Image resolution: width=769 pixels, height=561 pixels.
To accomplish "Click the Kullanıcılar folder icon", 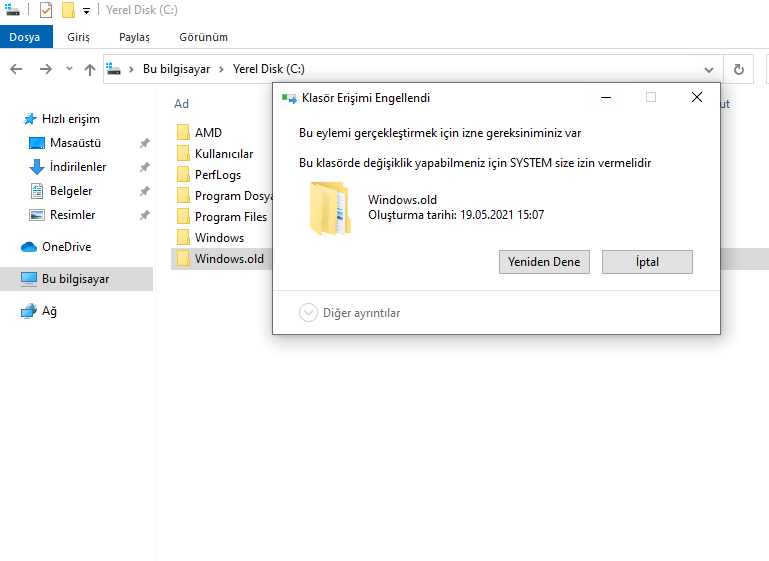I will (x=183, y=153).
